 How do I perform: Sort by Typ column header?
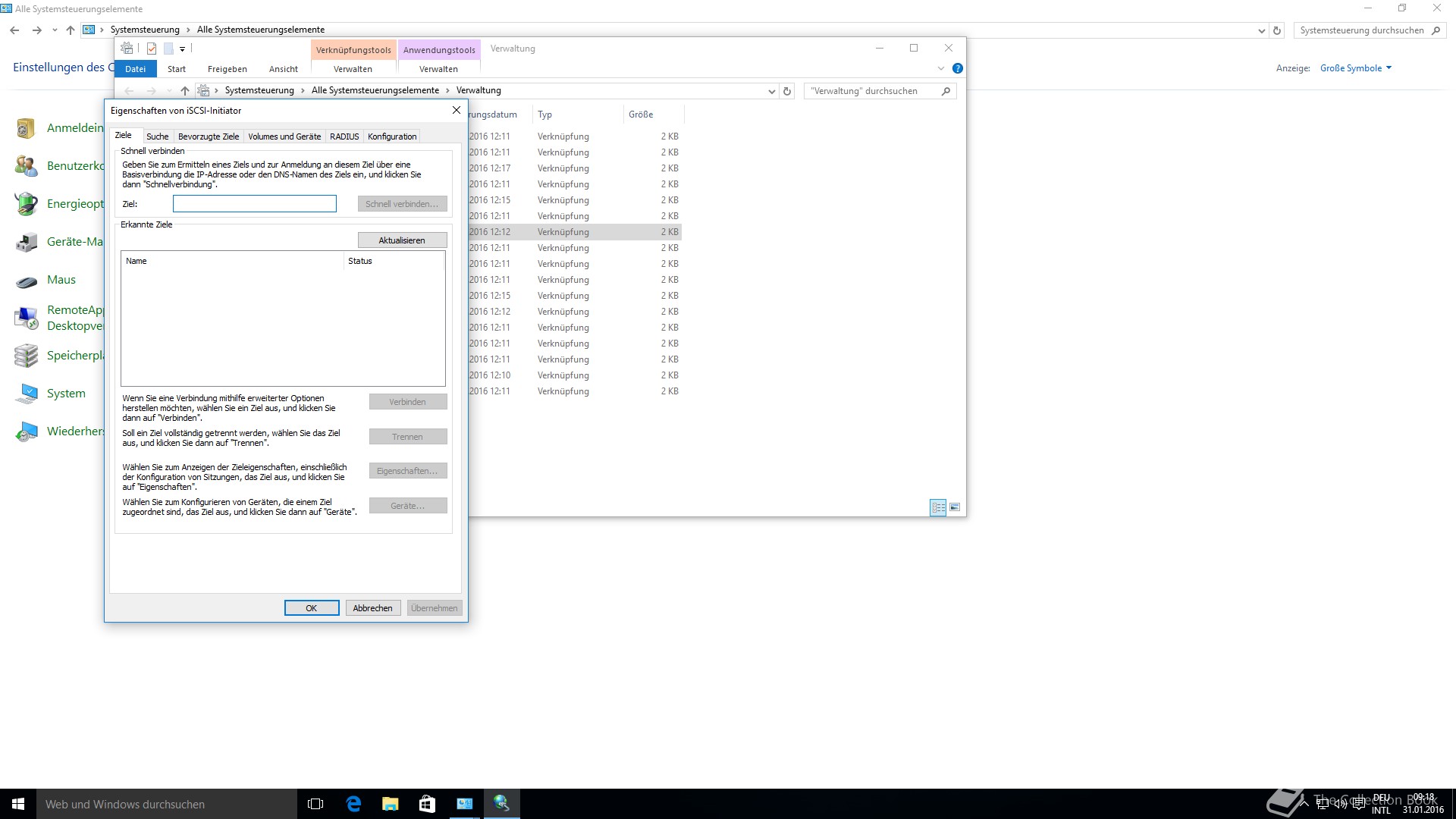[577, 115]
